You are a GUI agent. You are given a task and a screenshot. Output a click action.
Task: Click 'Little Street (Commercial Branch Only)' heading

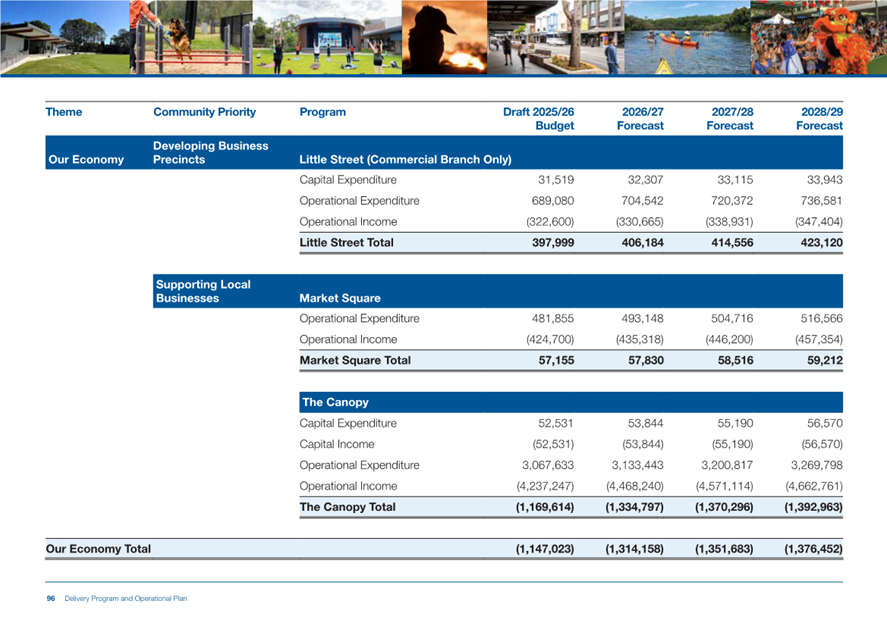coord(405,159)
